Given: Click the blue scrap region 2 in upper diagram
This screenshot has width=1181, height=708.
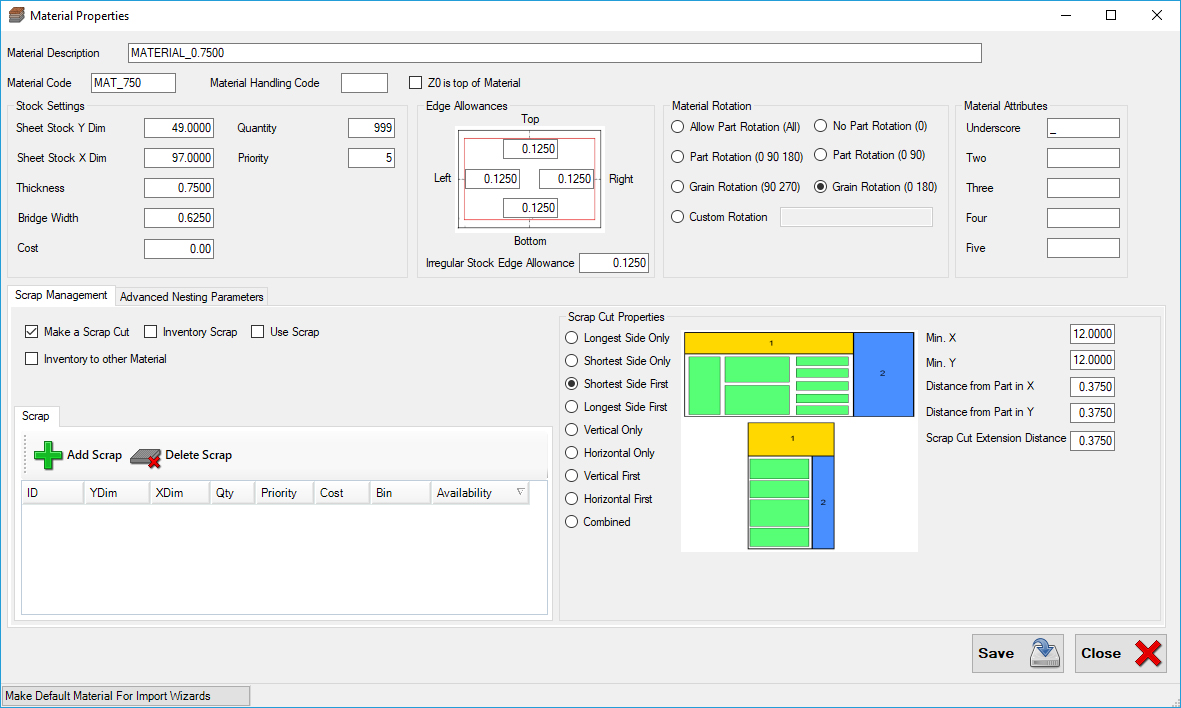Looking at the screenshot, I should (x=883, y=373).
